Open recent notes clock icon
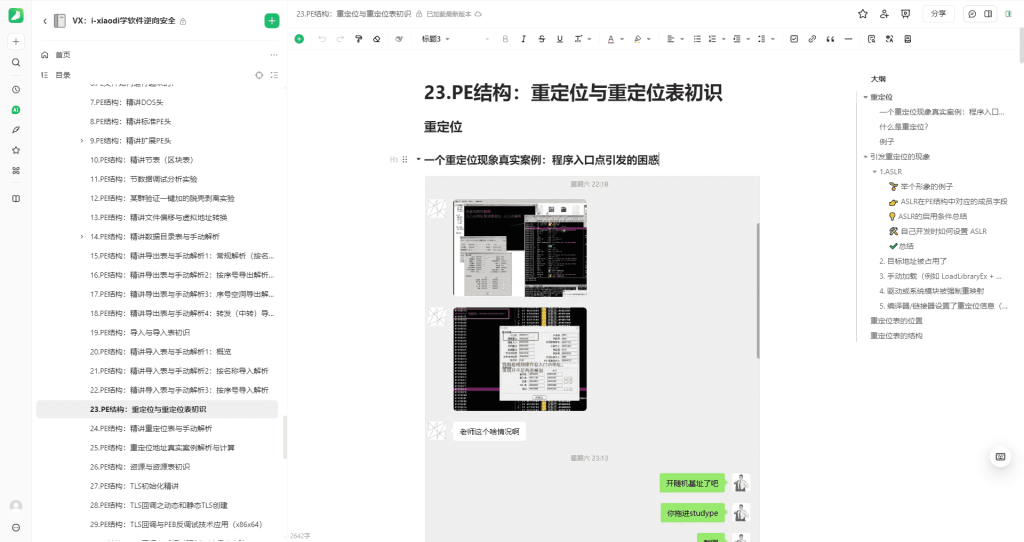 pos(16,89)
